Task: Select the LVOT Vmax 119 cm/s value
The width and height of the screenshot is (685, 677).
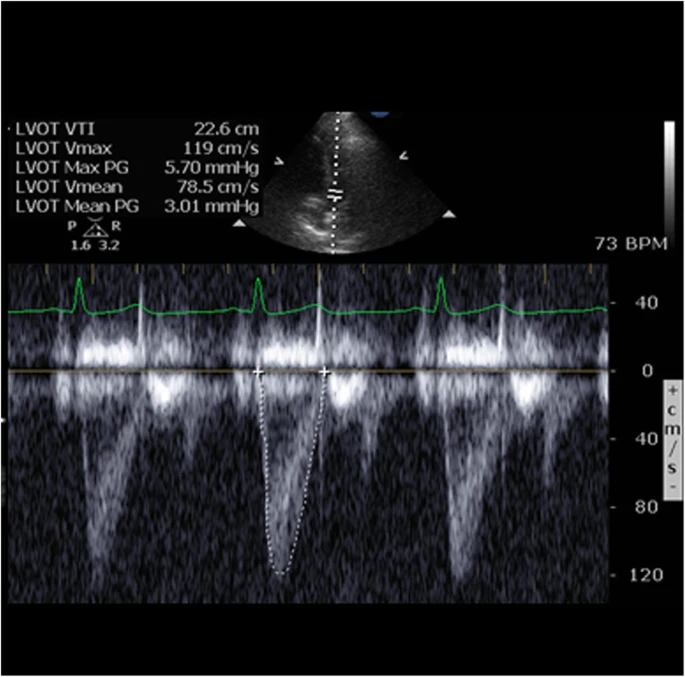Action: tap(221, 149)
